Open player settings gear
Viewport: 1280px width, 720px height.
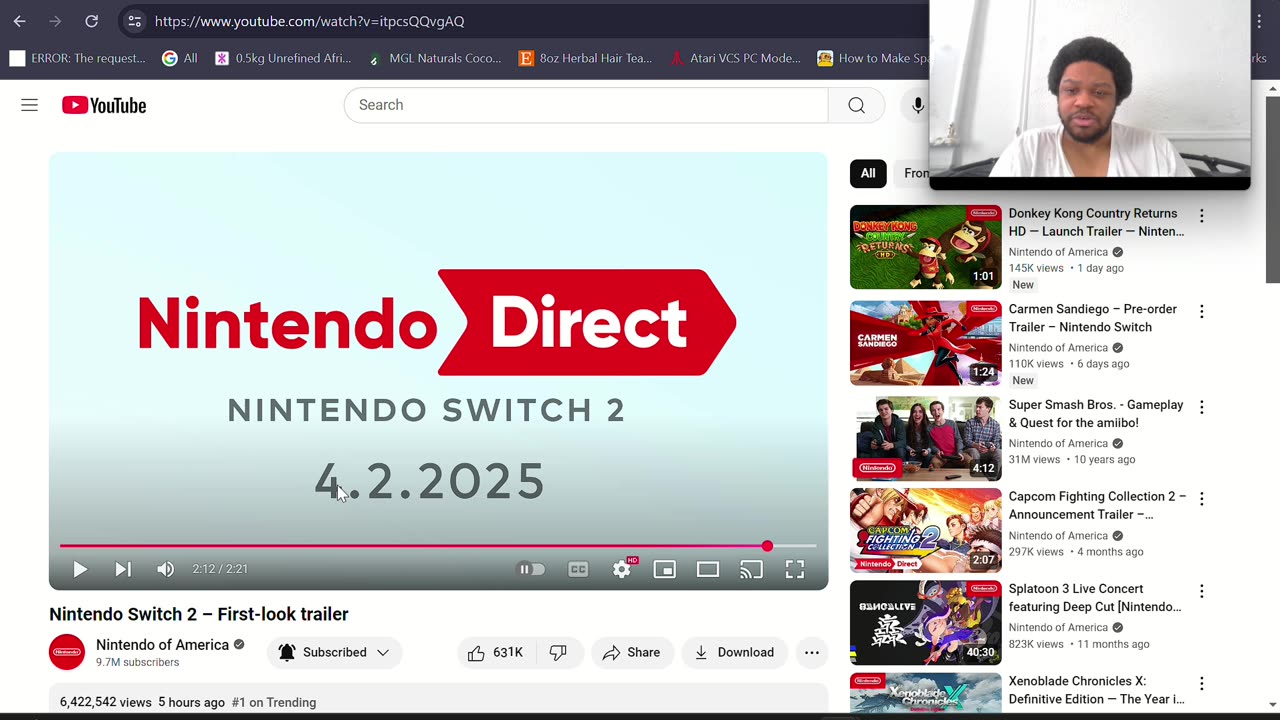[x=622, y=569]
